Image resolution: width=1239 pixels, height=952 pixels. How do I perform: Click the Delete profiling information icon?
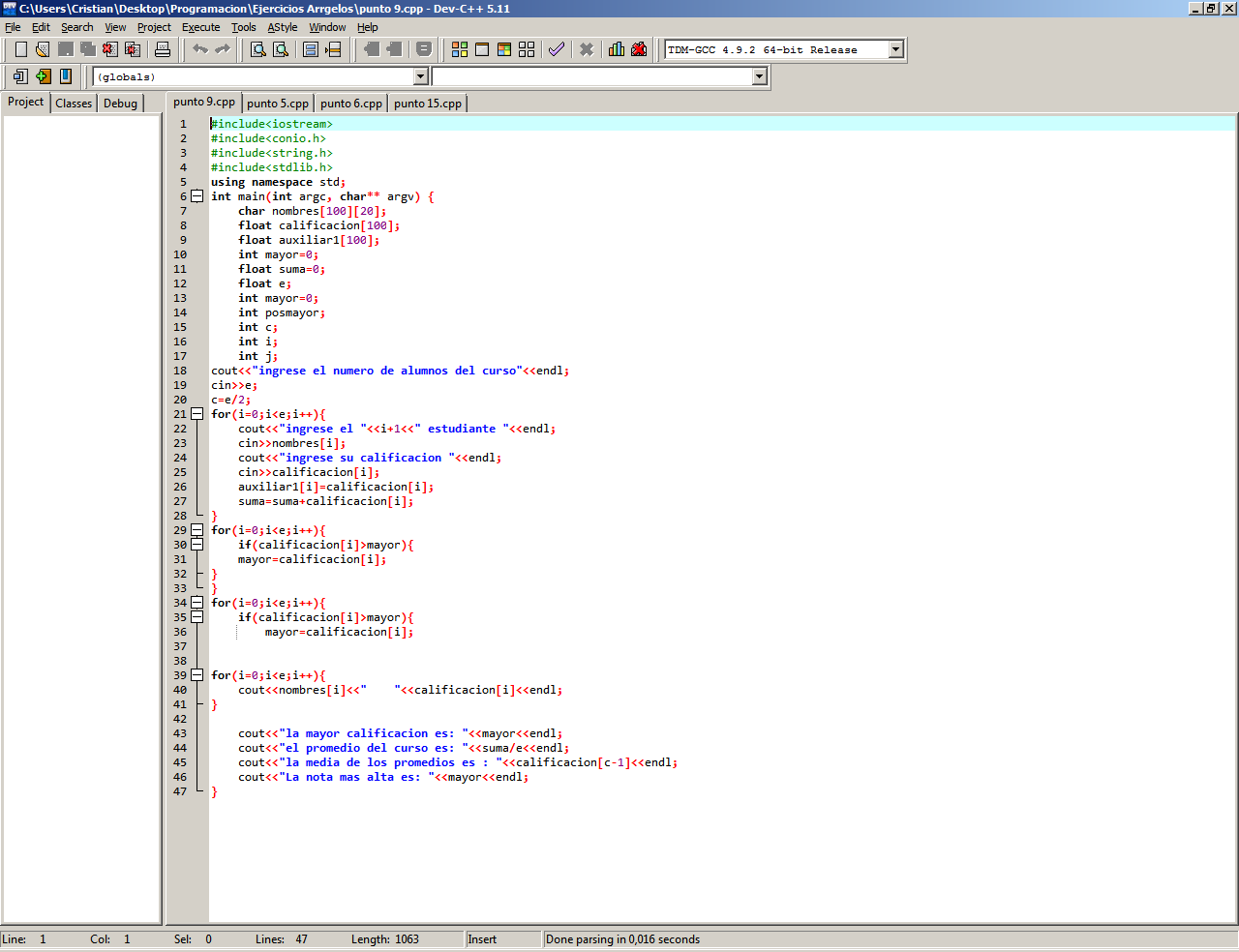pos(639,49)
